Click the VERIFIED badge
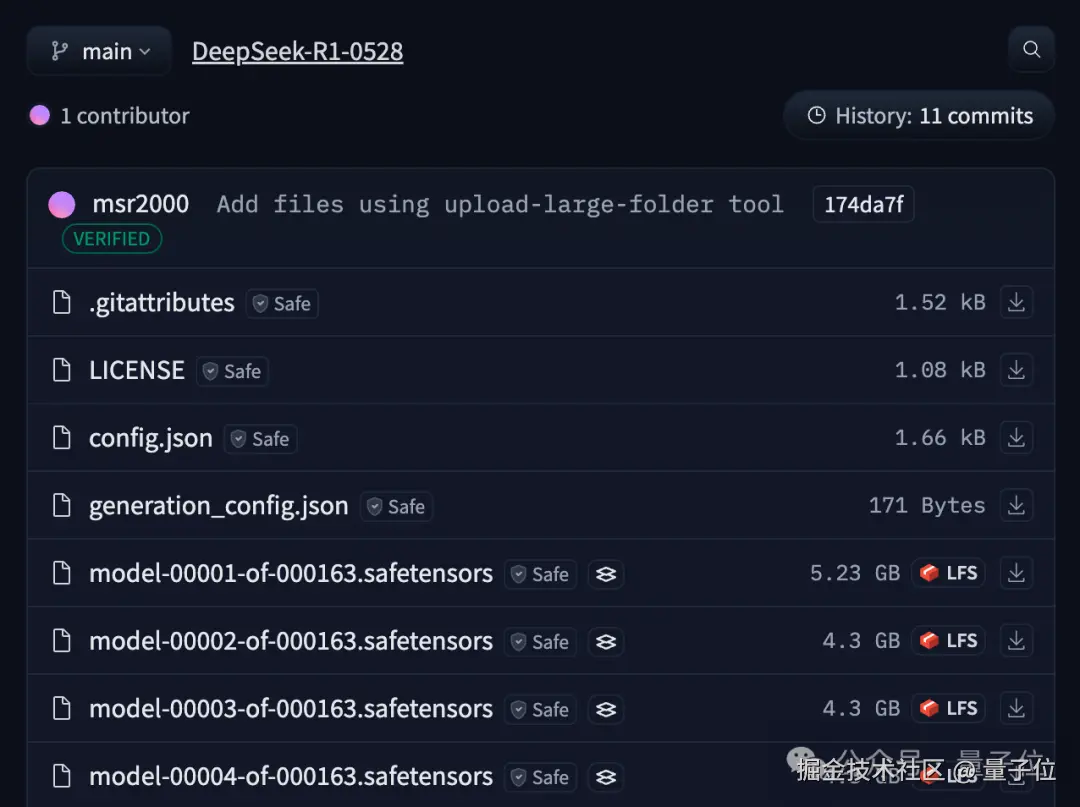Image resolution: width=1080 pixels, height=807 pixels. point(112,239)
